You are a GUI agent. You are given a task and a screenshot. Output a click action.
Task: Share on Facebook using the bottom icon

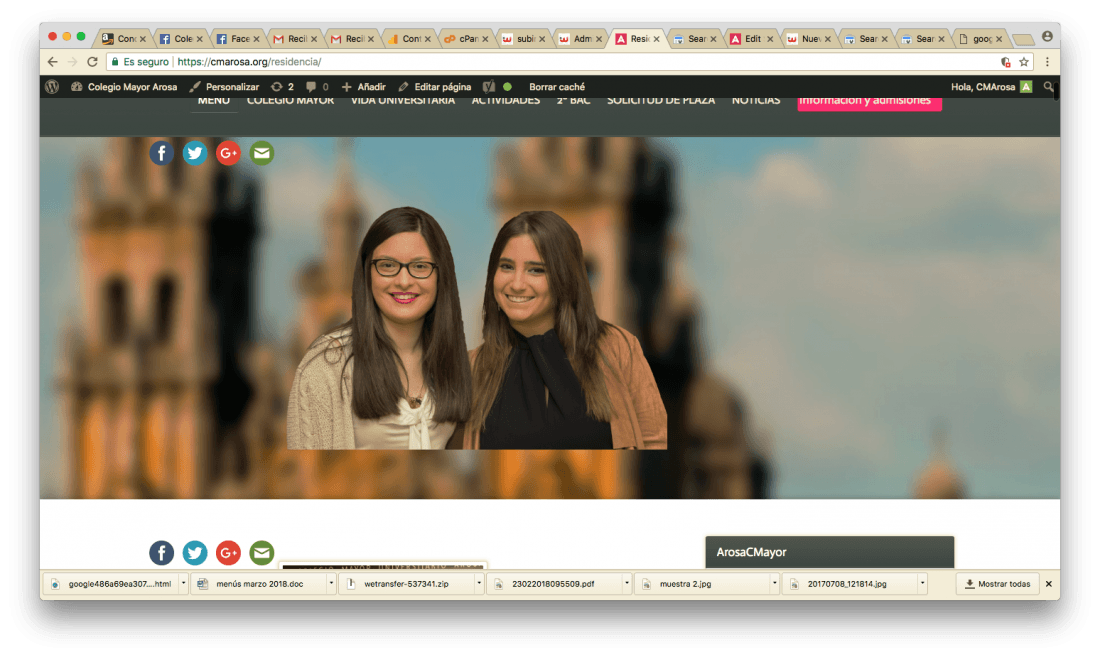pos(161,553)
